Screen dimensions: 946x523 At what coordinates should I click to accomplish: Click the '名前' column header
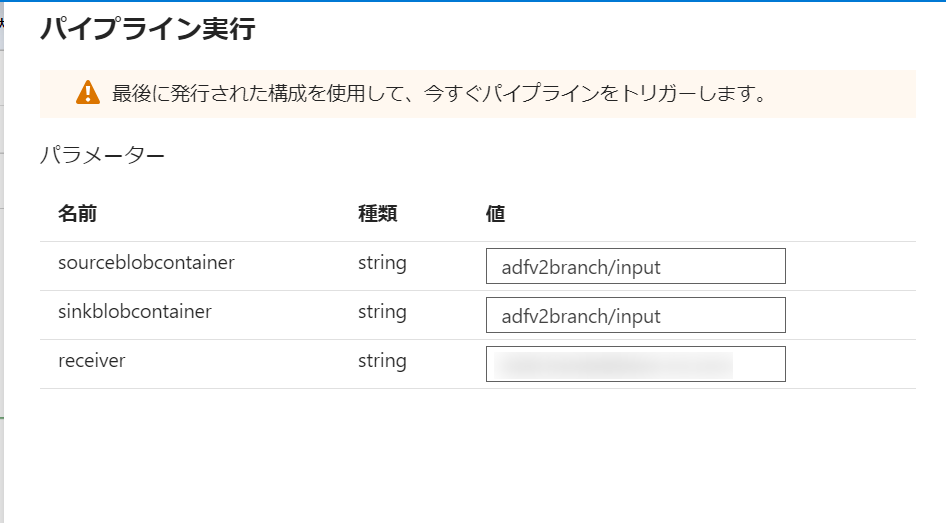coord(77,214)
